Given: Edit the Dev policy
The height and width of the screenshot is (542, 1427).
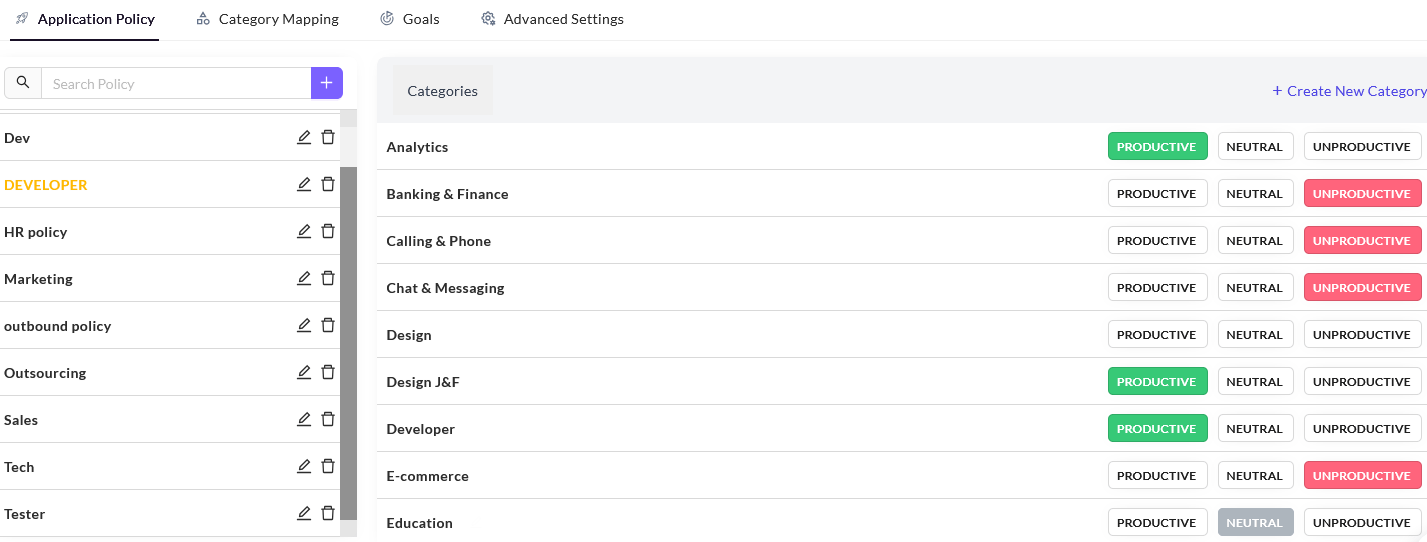Looking at the screenshot, I should (304, 137).
